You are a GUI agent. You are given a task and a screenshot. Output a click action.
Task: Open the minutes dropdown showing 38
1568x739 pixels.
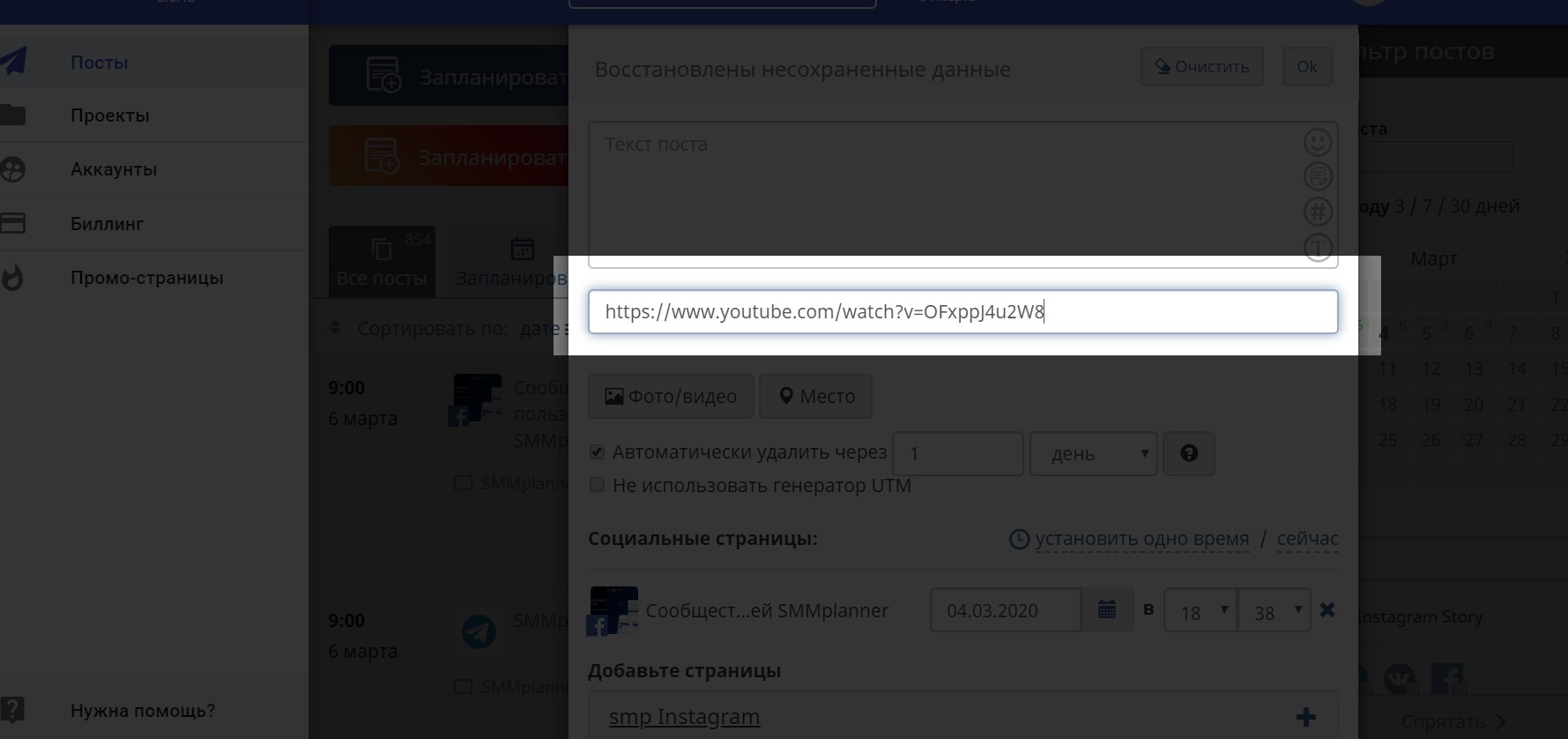pyautogui.click(x=1274, y=610)
